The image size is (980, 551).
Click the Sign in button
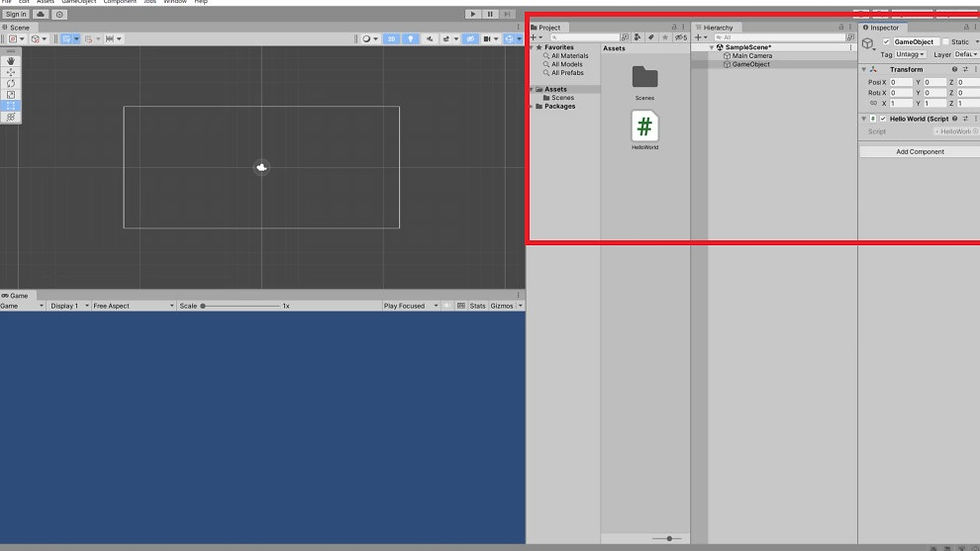click(16, 14)
